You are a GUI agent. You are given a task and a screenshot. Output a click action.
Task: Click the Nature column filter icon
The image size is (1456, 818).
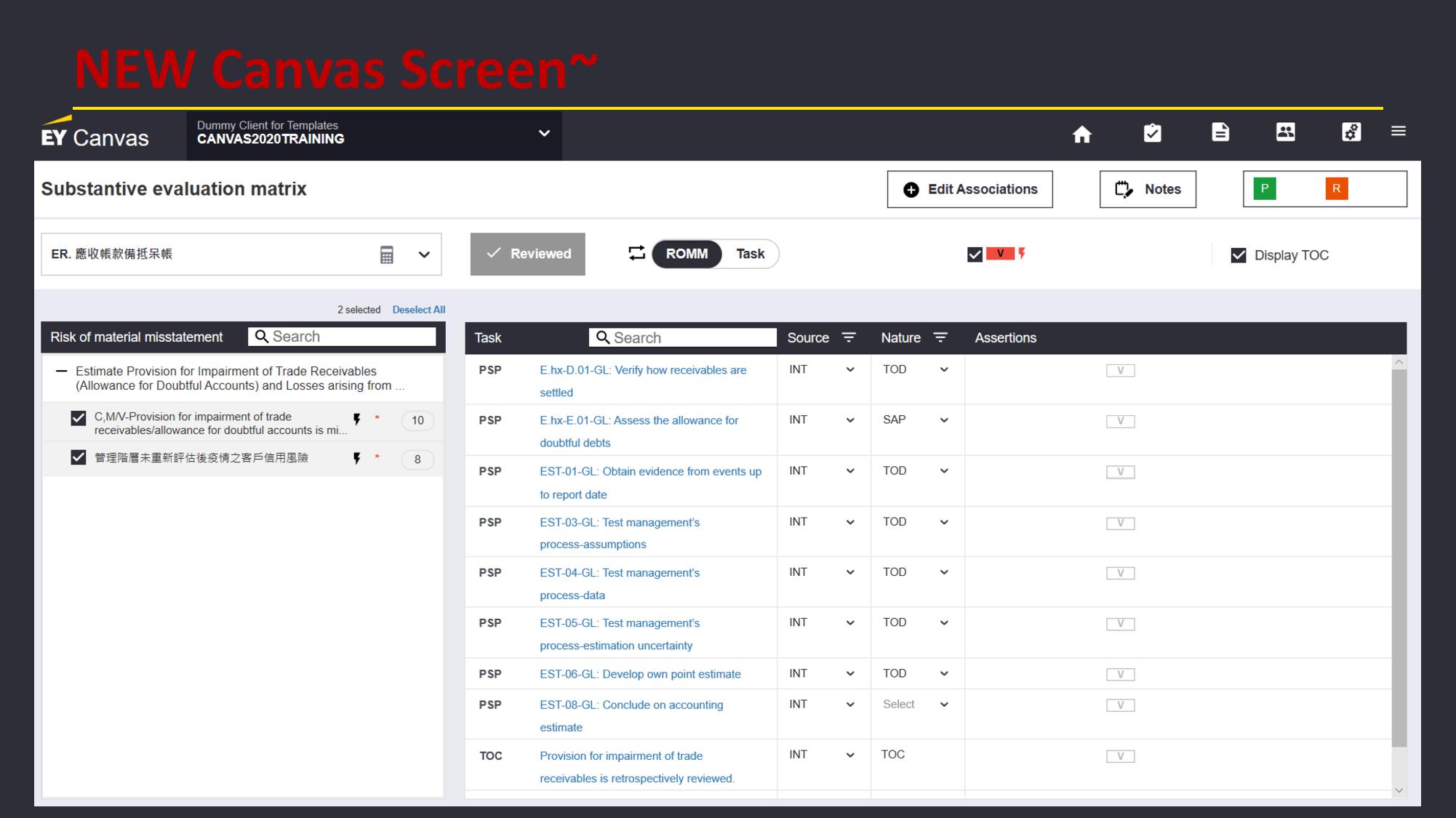940,337
